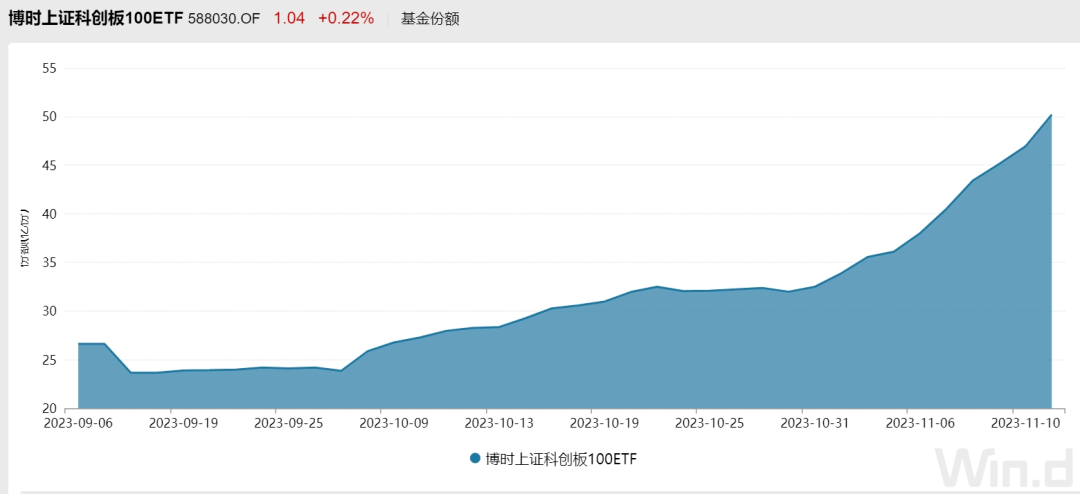Click the rotated y-axis unit title
Viewport: 1080px width, 494px height.
24,239
